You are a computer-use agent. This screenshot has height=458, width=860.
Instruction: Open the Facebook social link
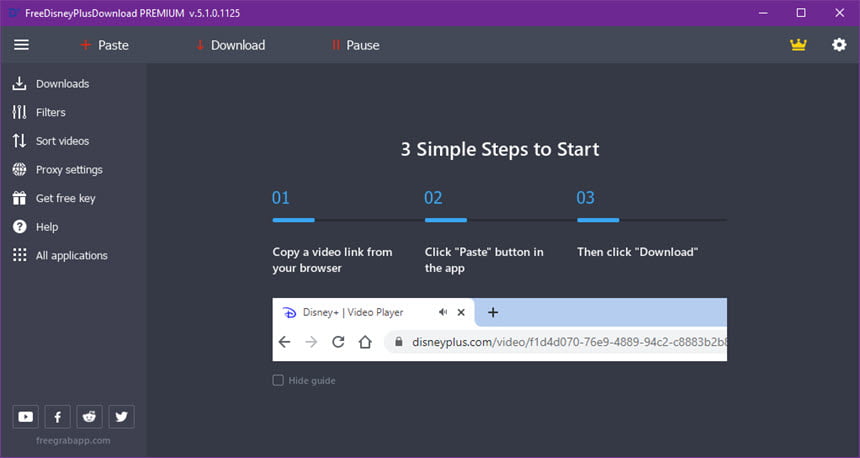[58, 417]
